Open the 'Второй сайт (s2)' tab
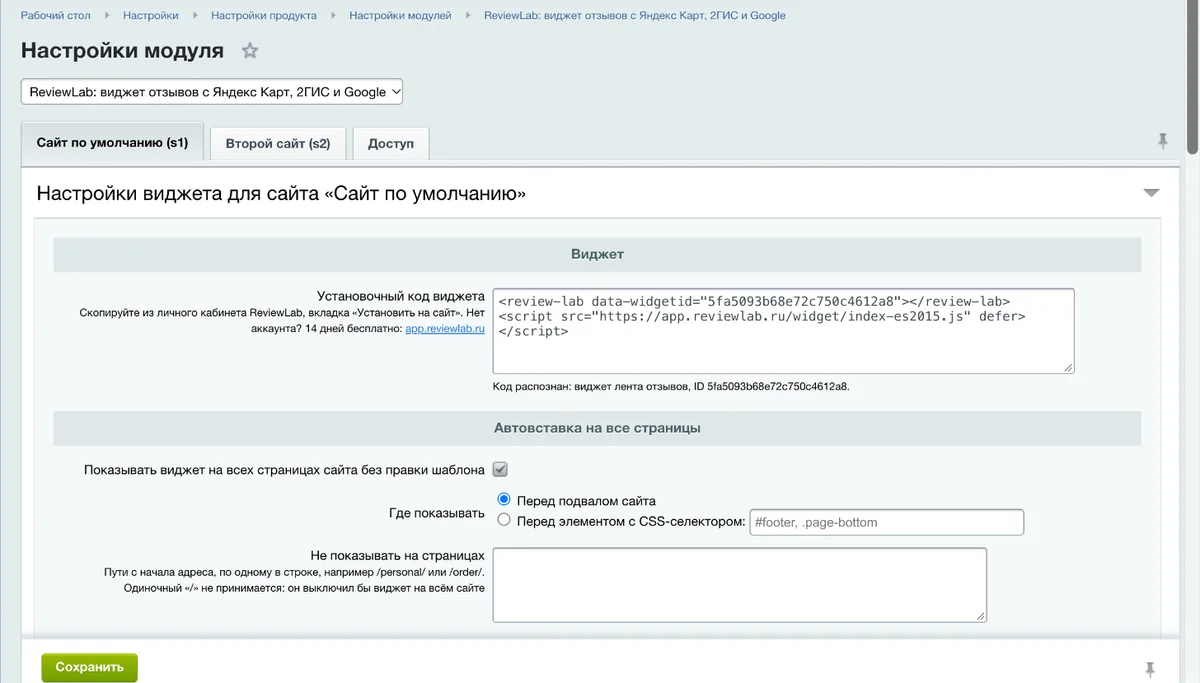This screenshot has width=1200, height=683. (x=278, y=144)
